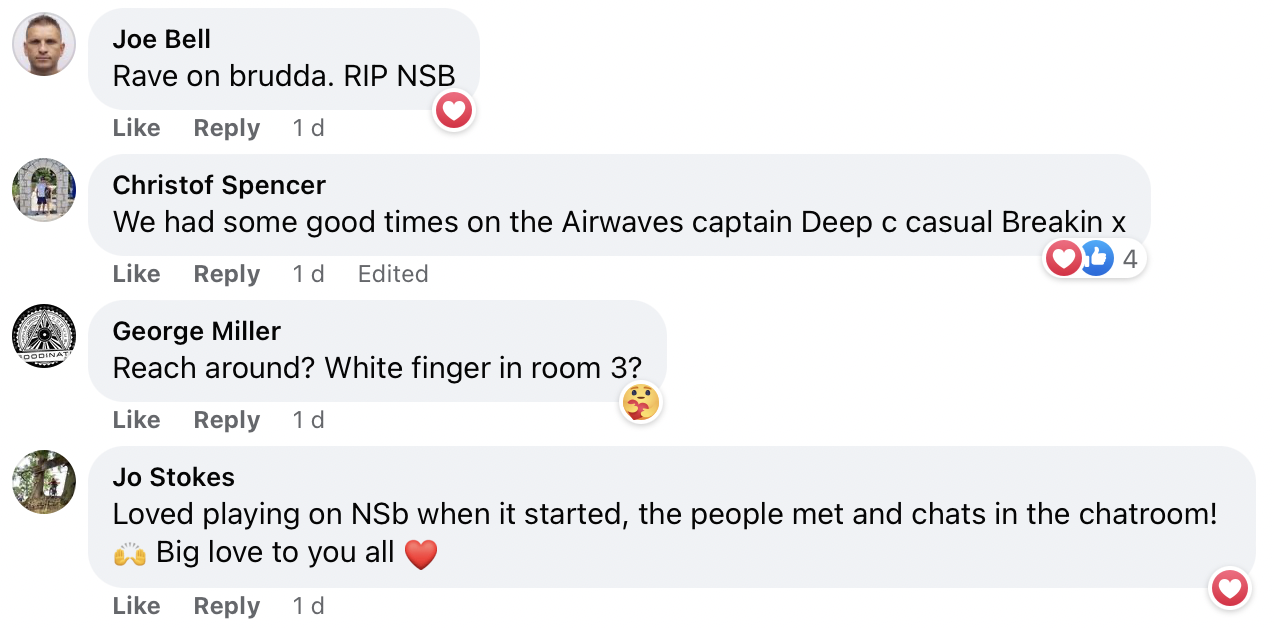Viewport: 1274px width, 628px height.
Task: View edit history via Edited label
Action: (x=393, y=274)
